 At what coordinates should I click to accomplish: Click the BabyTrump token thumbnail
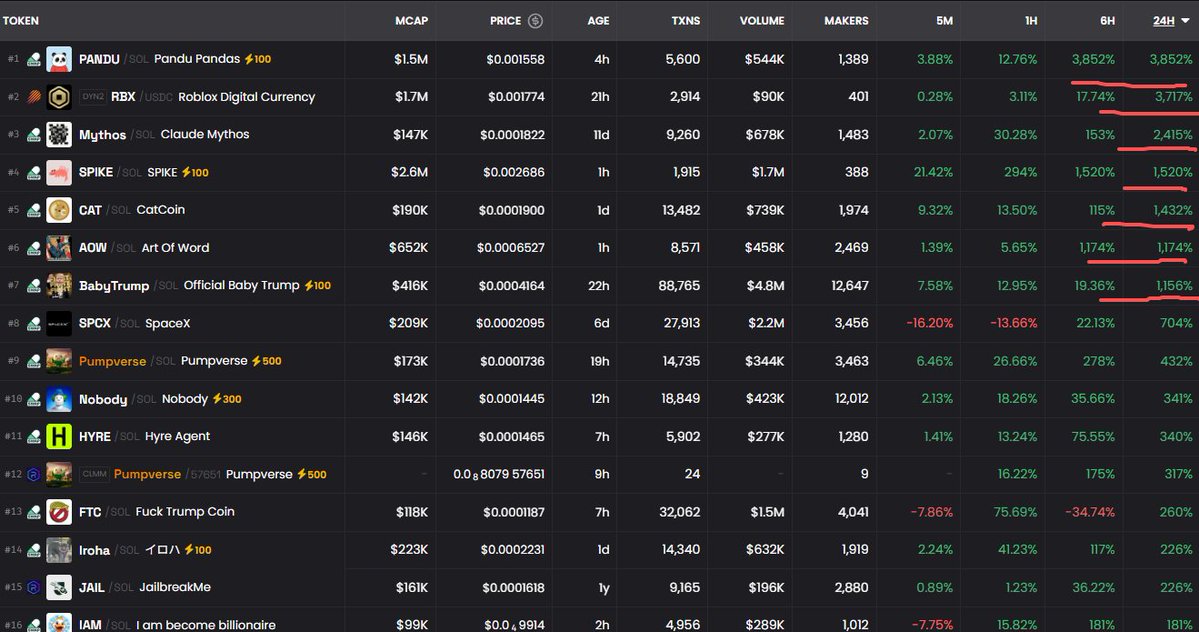pyautogui.click(x=59, y=286)
